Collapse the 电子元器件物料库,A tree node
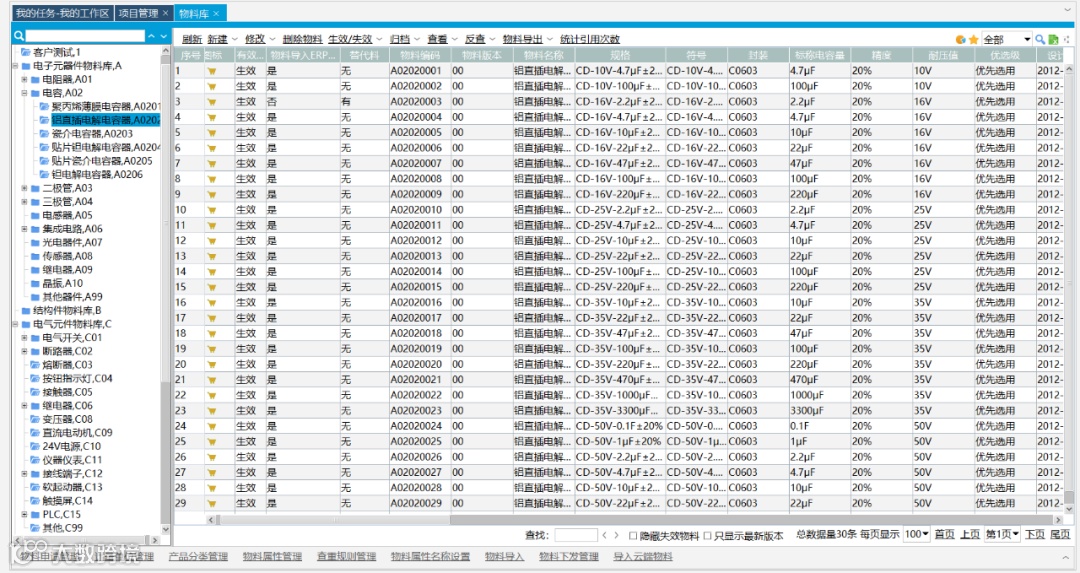The height and width of the screenshot is (573, 1080). coord(15,66)
